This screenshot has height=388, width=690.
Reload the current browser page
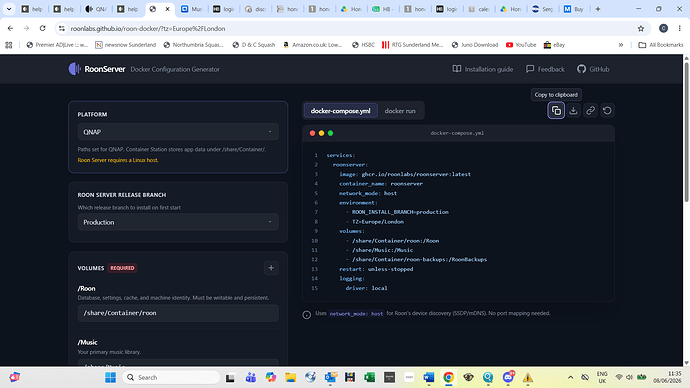[42, 29]
